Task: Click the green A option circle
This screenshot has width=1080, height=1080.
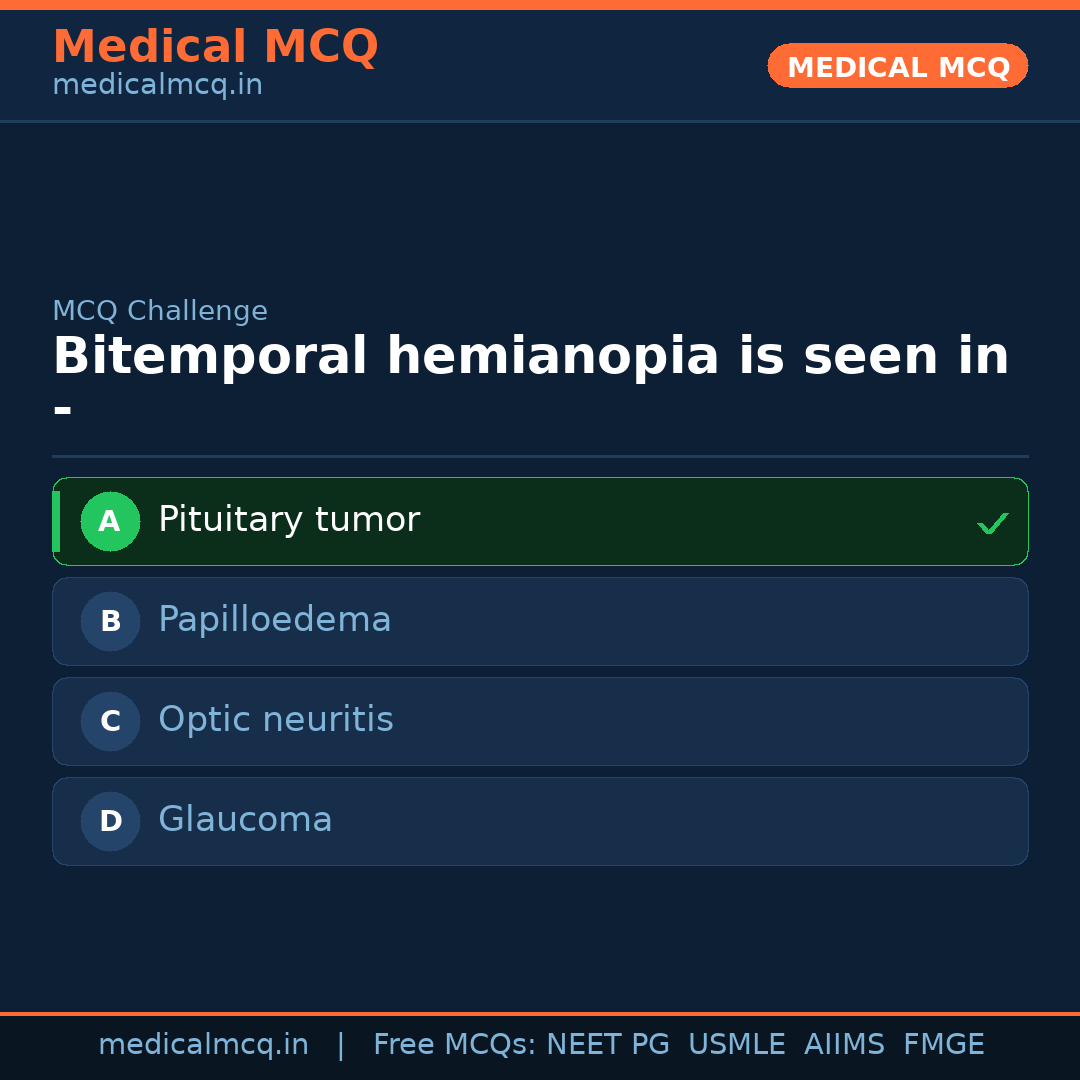Action: [110, 521]
